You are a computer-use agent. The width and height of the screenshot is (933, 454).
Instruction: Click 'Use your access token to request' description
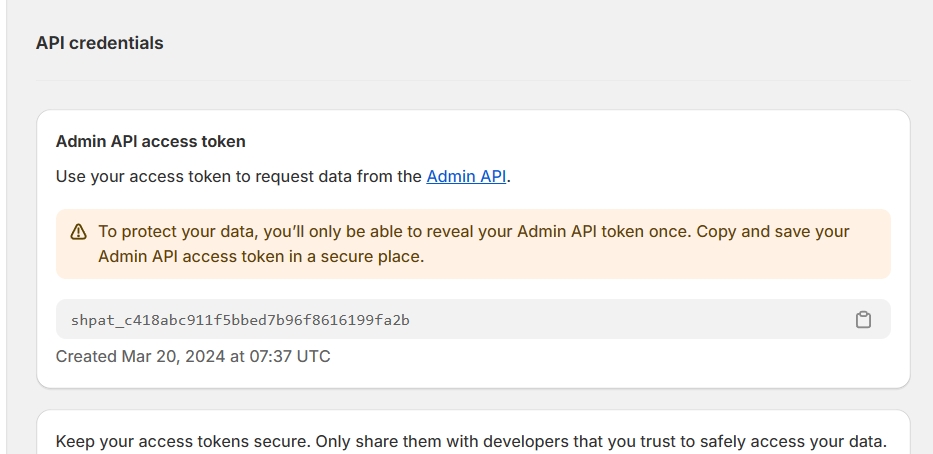coord(283,177)
